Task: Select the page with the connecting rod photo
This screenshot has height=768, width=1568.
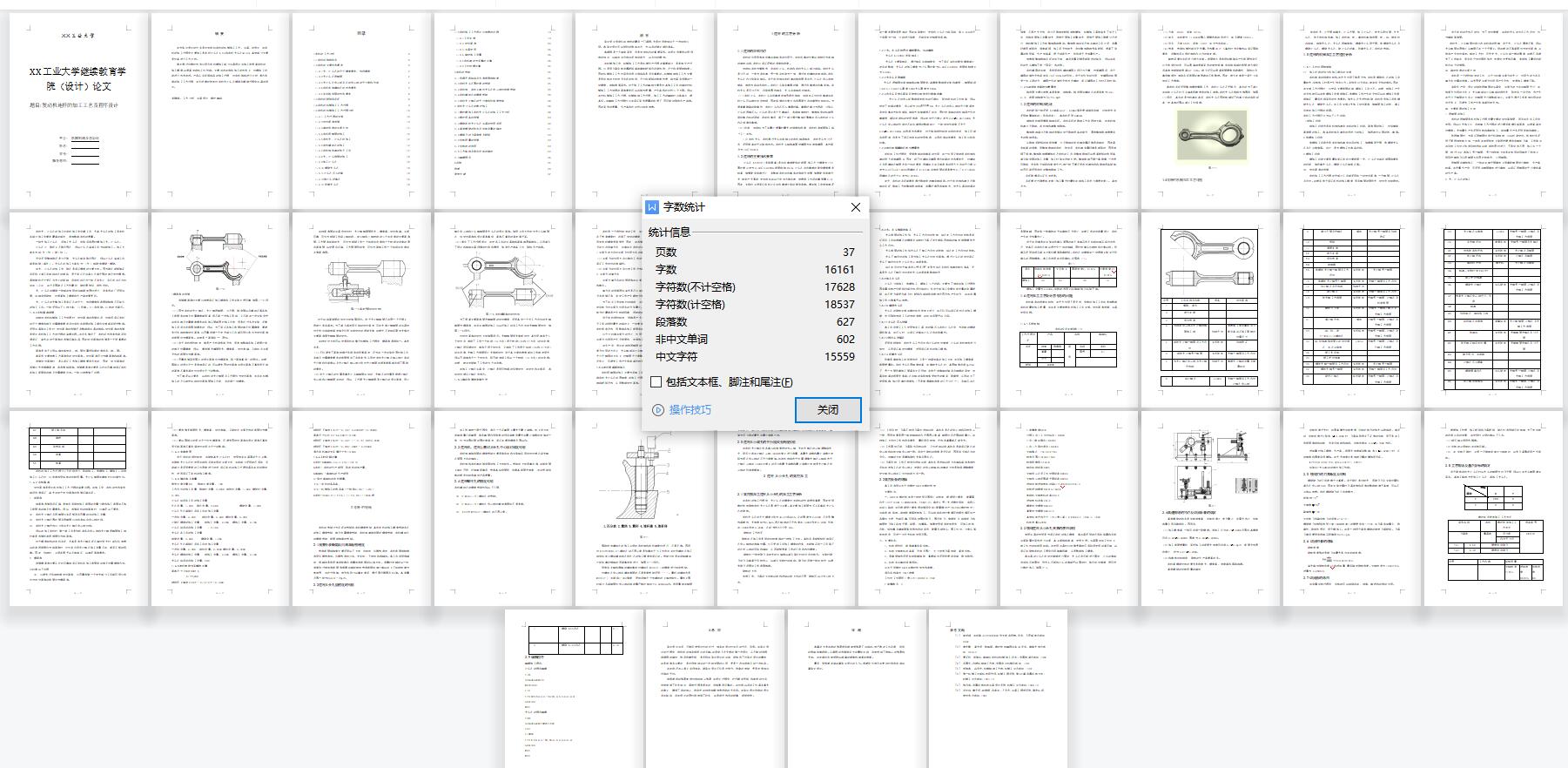Action: coord(1210,109)
